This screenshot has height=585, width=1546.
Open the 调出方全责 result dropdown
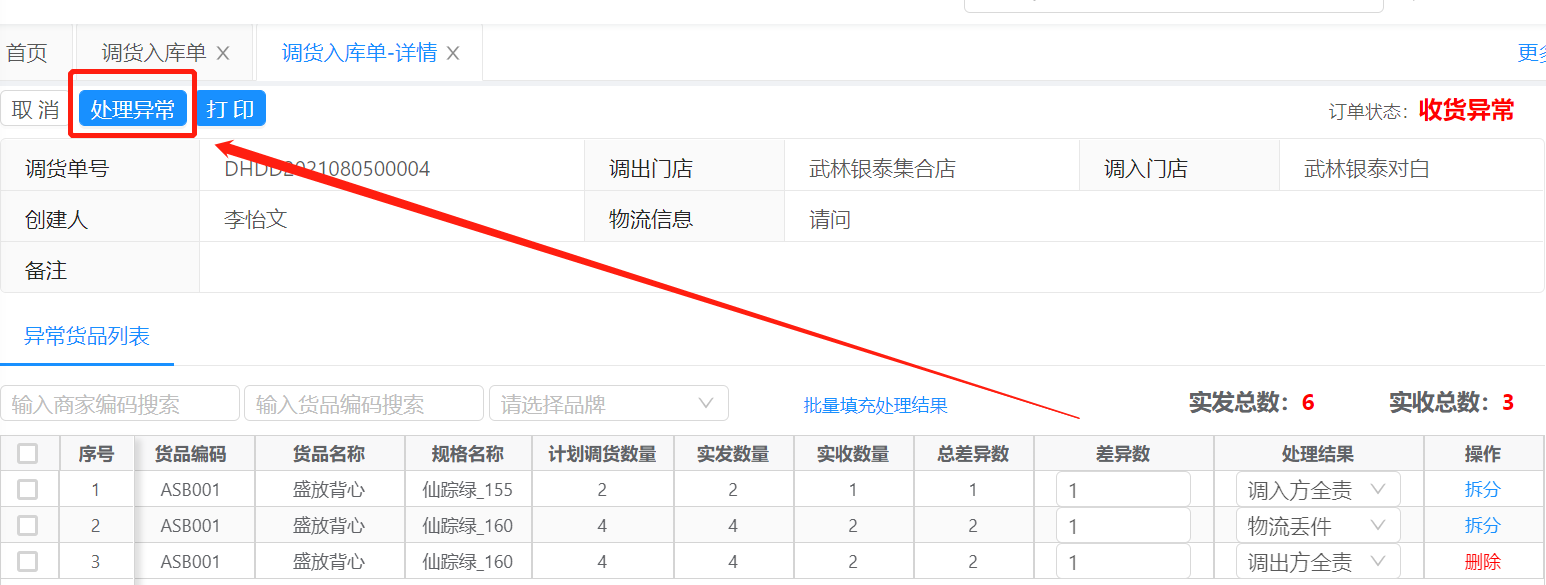(1317, 562)
